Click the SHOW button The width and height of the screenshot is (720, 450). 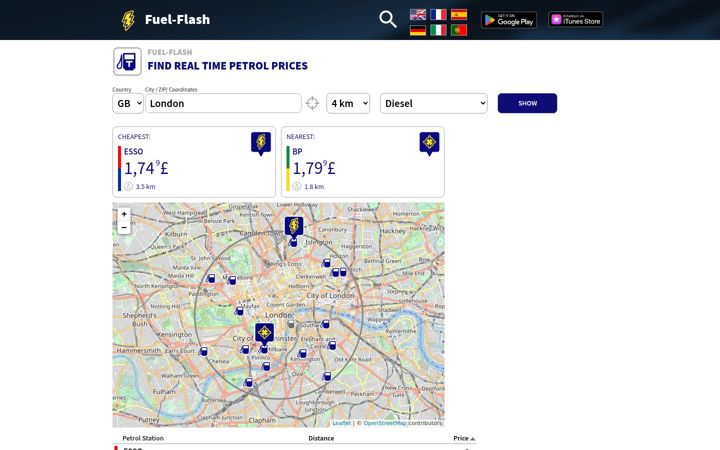[527, 103]
